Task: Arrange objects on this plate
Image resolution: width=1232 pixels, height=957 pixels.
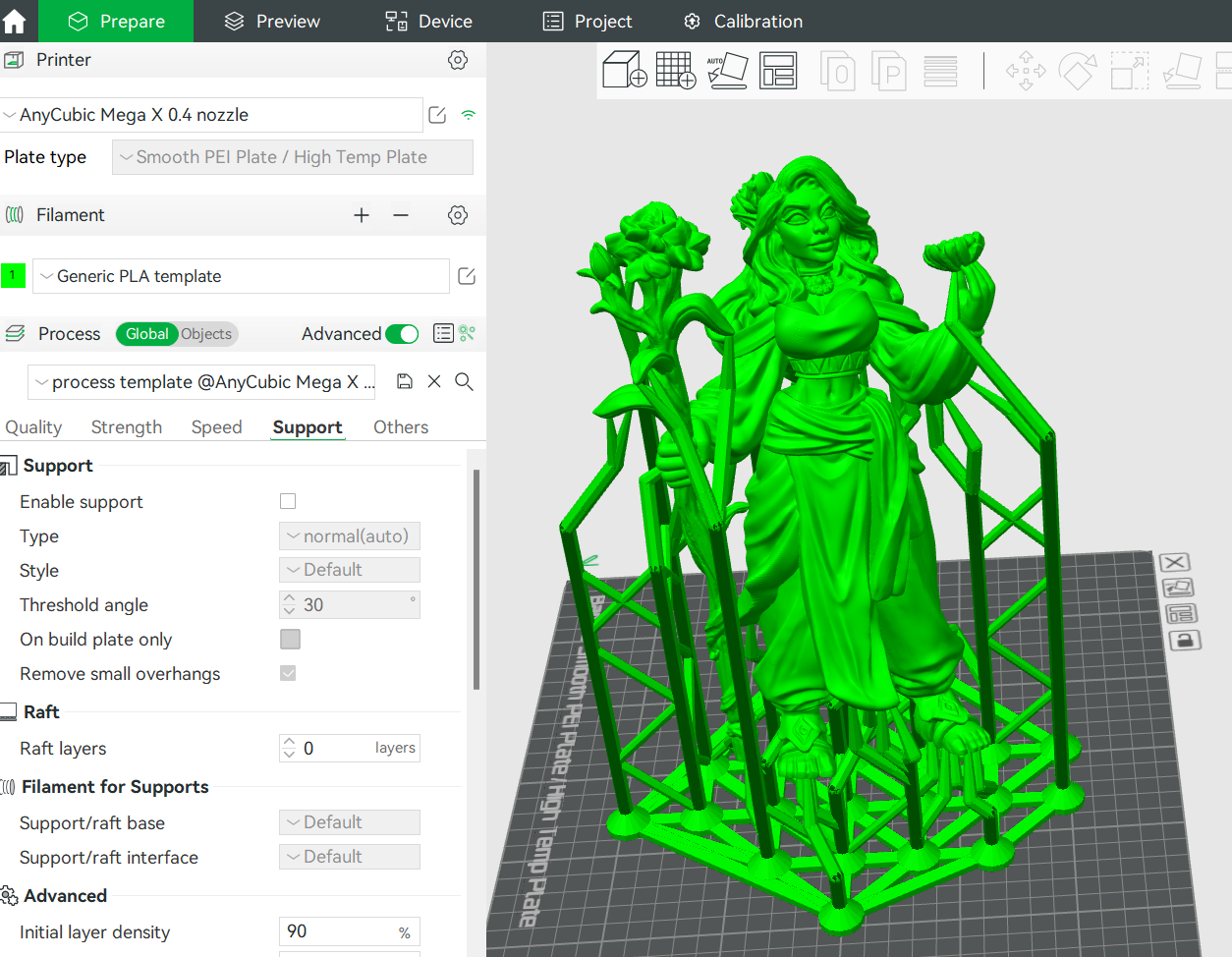Action: point(1181,614)
